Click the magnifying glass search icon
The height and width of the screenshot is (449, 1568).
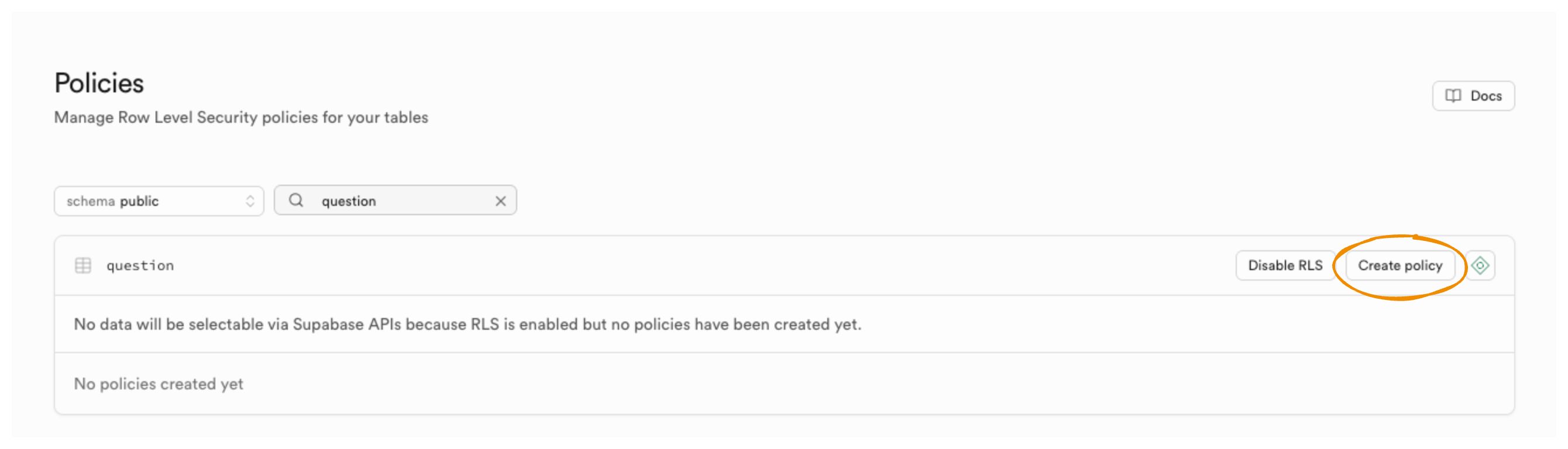point(297,200)
